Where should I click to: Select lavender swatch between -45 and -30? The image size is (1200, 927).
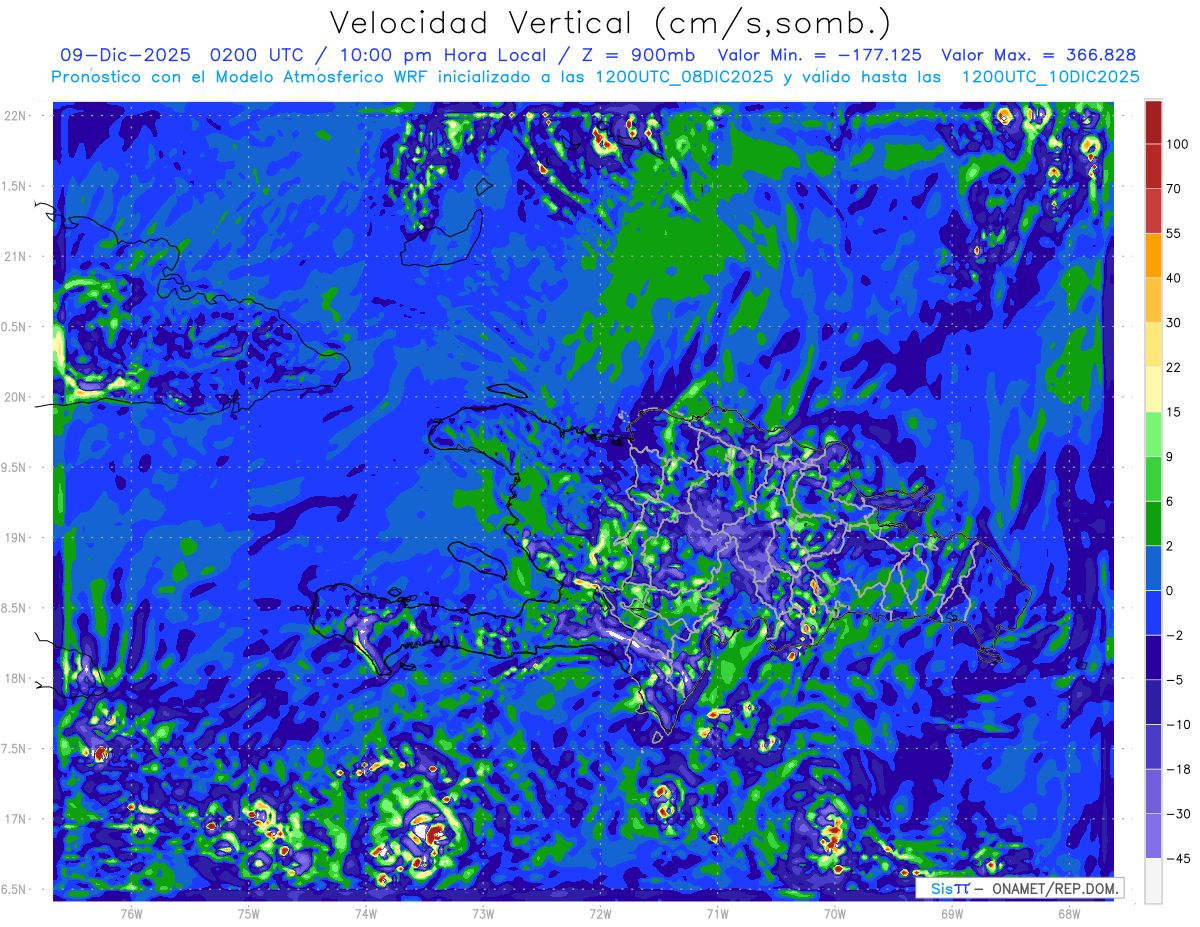point(1153,837)
